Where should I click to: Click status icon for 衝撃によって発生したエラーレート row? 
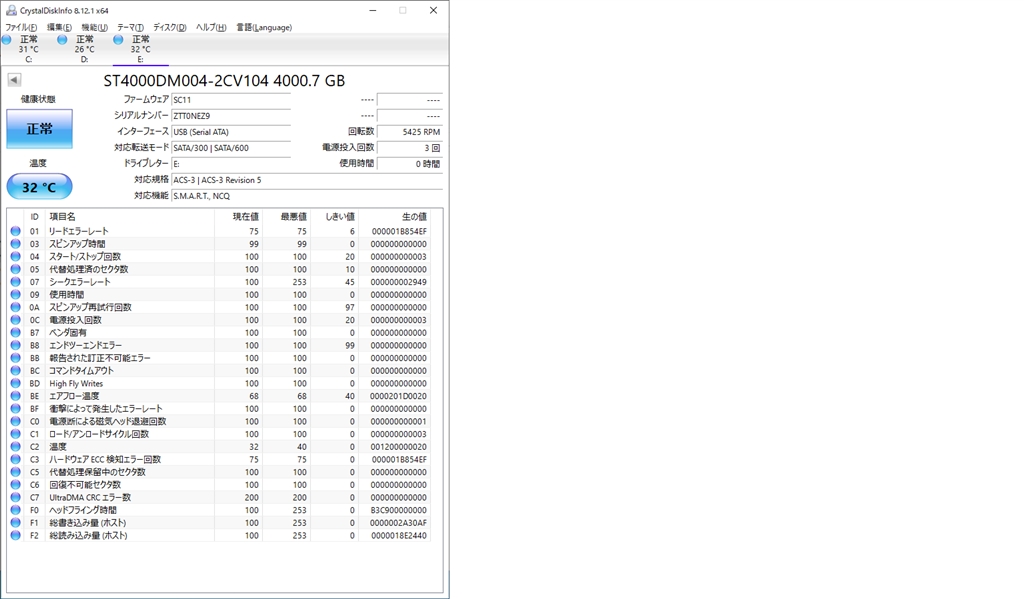(16, 409)
